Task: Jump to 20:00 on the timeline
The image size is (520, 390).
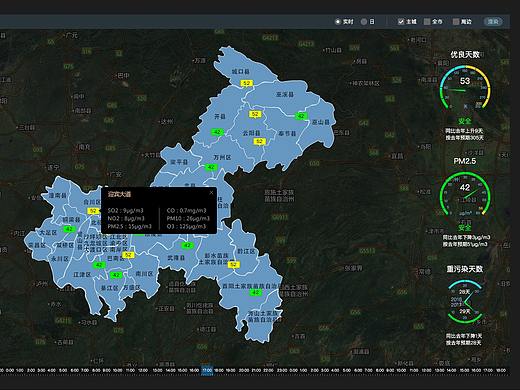Action: point(244,370)
